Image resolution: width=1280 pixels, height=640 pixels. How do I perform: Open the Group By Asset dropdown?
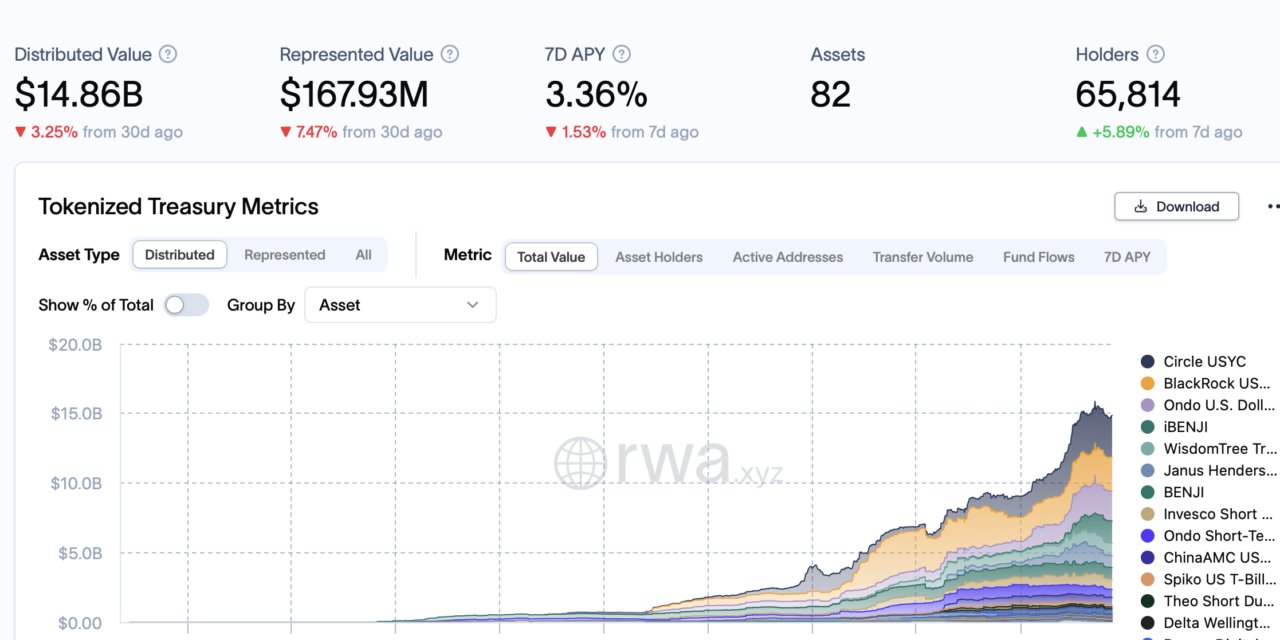click(400, 305)
